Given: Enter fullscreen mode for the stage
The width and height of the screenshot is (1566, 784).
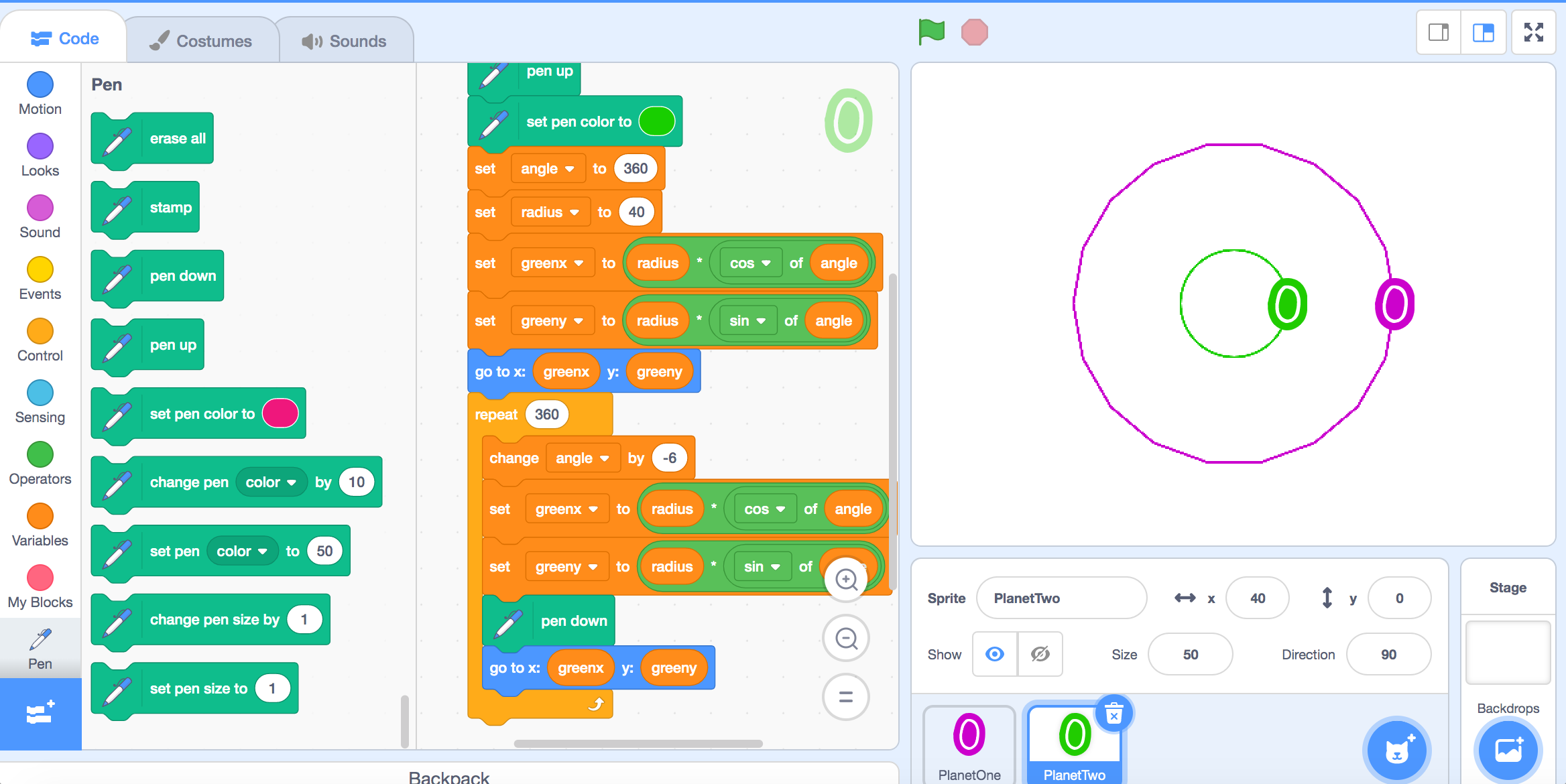Looking at the screenshot, I should (x=1534, y=31).
